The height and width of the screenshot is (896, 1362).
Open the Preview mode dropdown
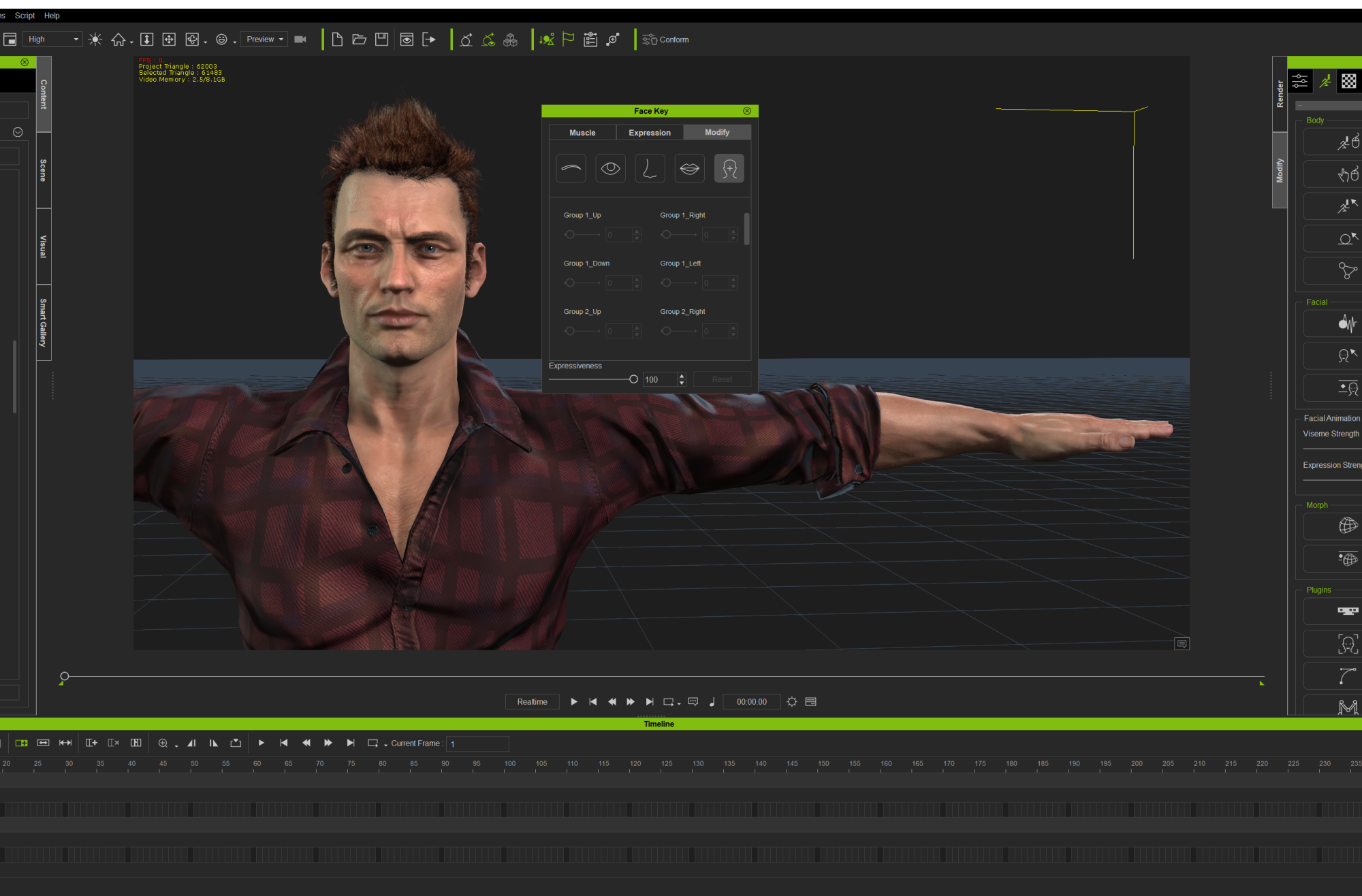(x=264, y=39)
